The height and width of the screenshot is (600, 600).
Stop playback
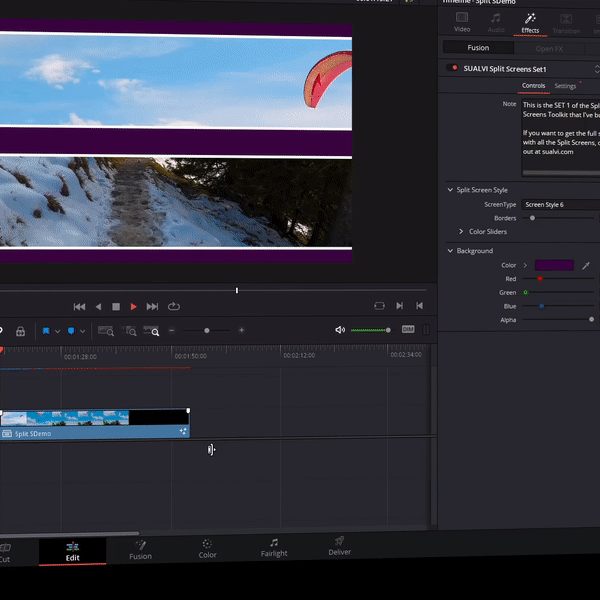[116, 307]
